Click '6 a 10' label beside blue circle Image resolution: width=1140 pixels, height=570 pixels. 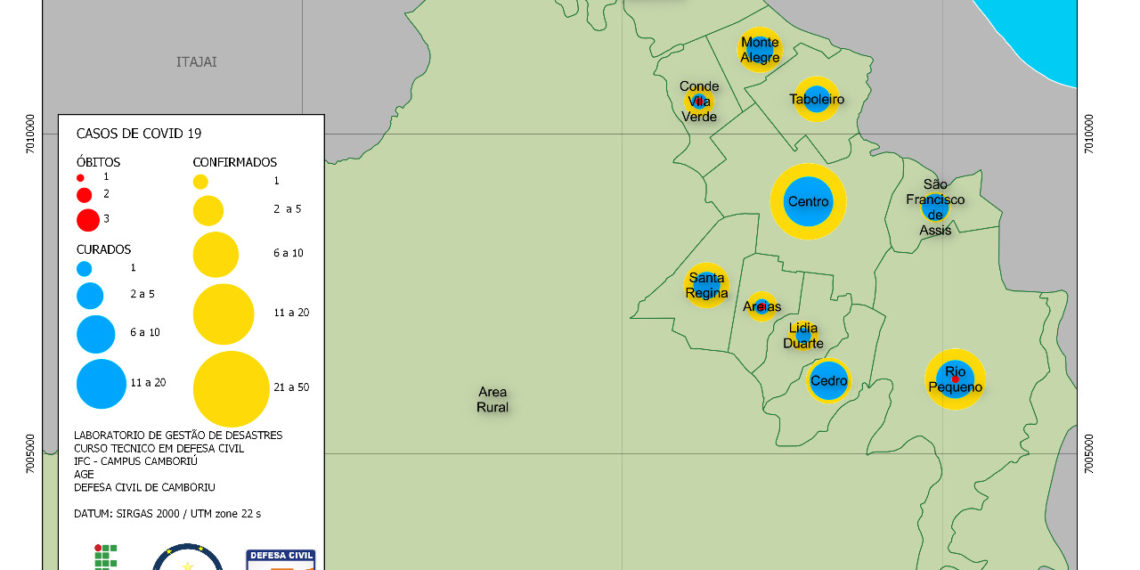(144, 332)
